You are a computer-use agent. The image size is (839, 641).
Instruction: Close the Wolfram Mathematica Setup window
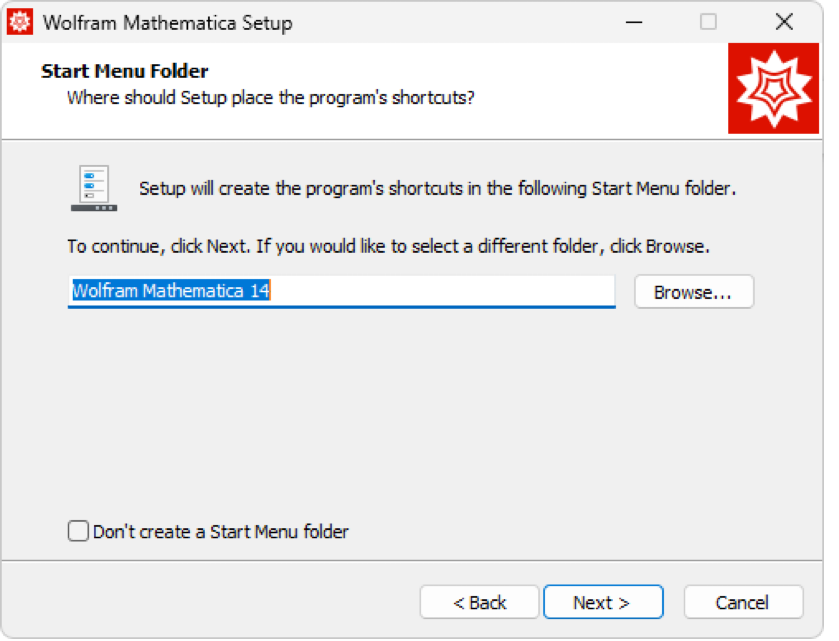pyautogui.click(x=784, y=22)
